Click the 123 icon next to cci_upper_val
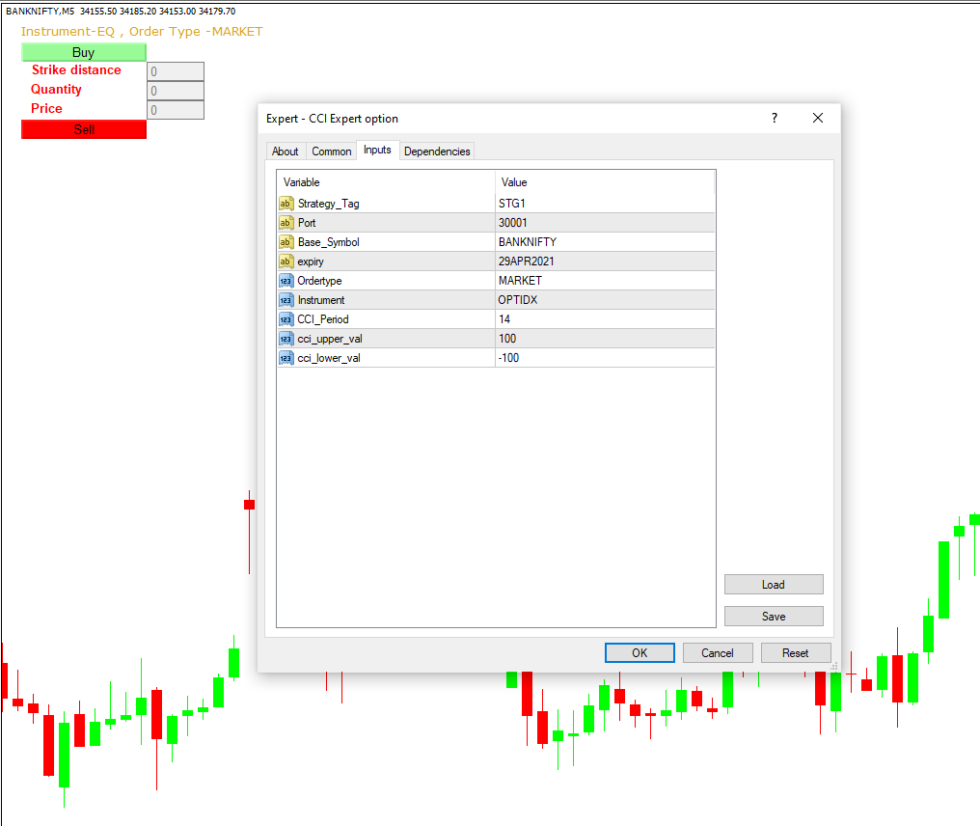The height and width of the screenshot is (826, 980). point(286,338)
